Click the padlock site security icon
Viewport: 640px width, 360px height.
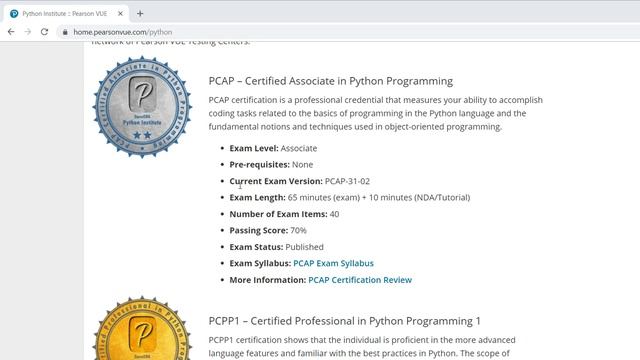(x=65, y=32)
